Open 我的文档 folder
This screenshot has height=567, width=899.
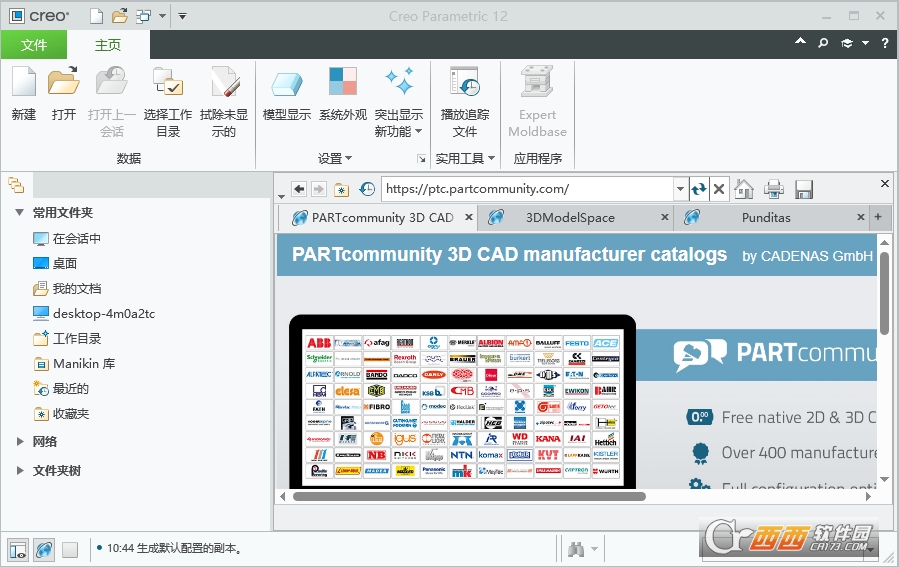tap(67, 288)
